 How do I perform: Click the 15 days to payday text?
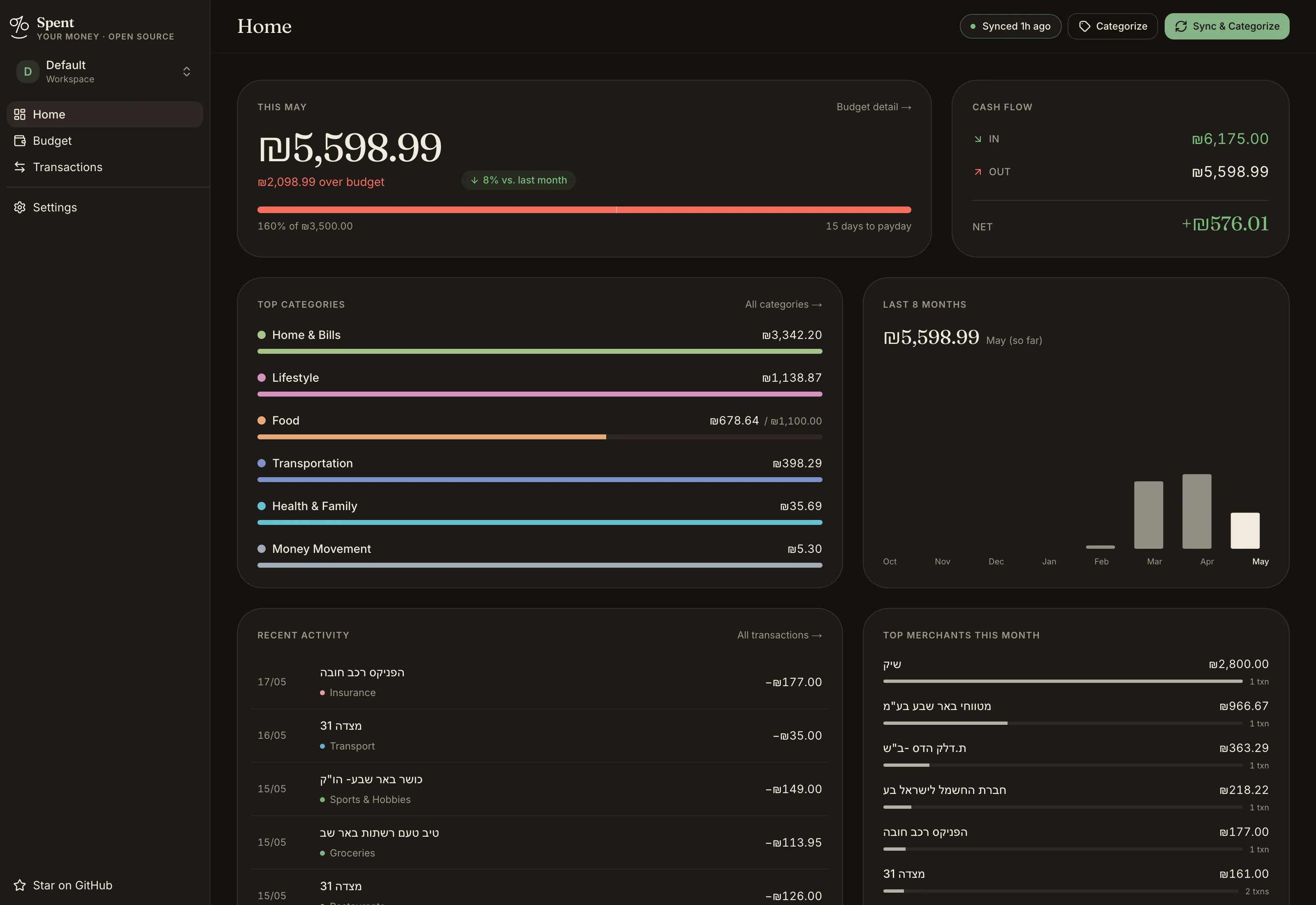click(868, 226)
